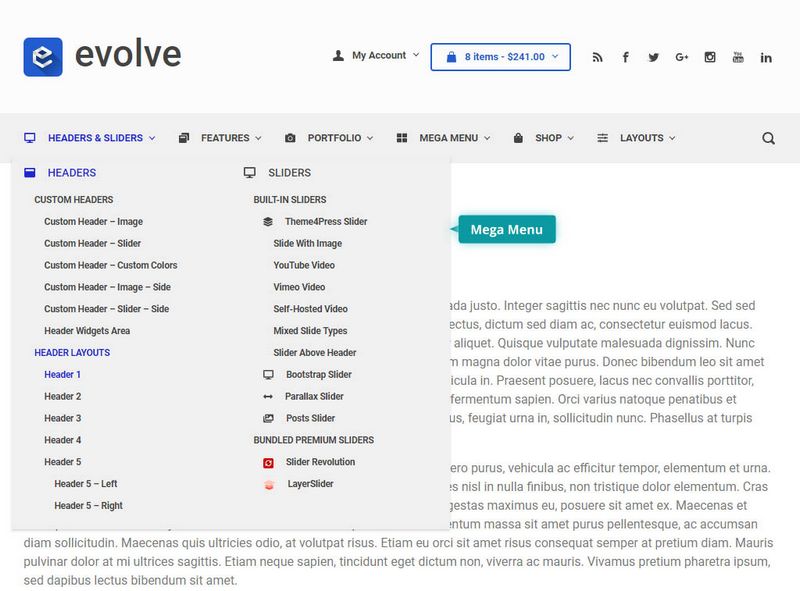This screenshot has width=800, height=591.
Task: Click the LayerSlider icon
Action: click(x=269, y=484)
